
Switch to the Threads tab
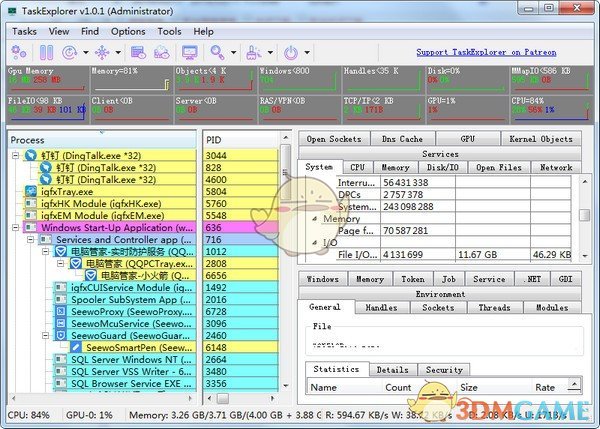pos(494,307)
